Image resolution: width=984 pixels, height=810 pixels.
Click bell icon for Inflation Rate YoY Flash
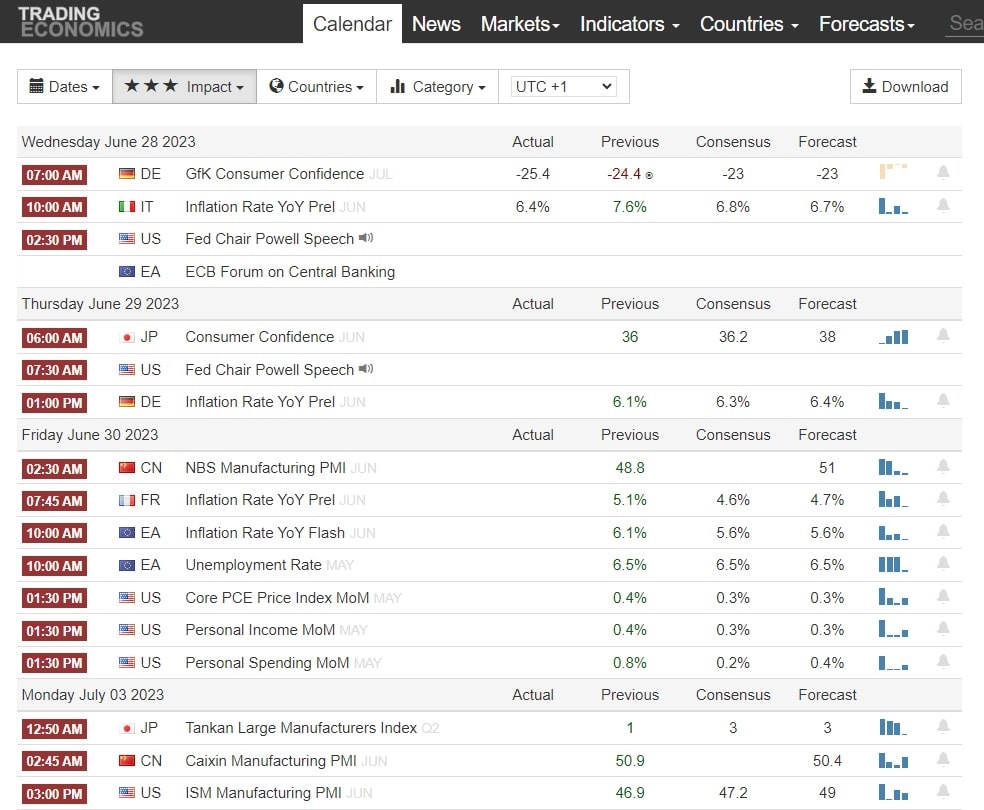943,531
